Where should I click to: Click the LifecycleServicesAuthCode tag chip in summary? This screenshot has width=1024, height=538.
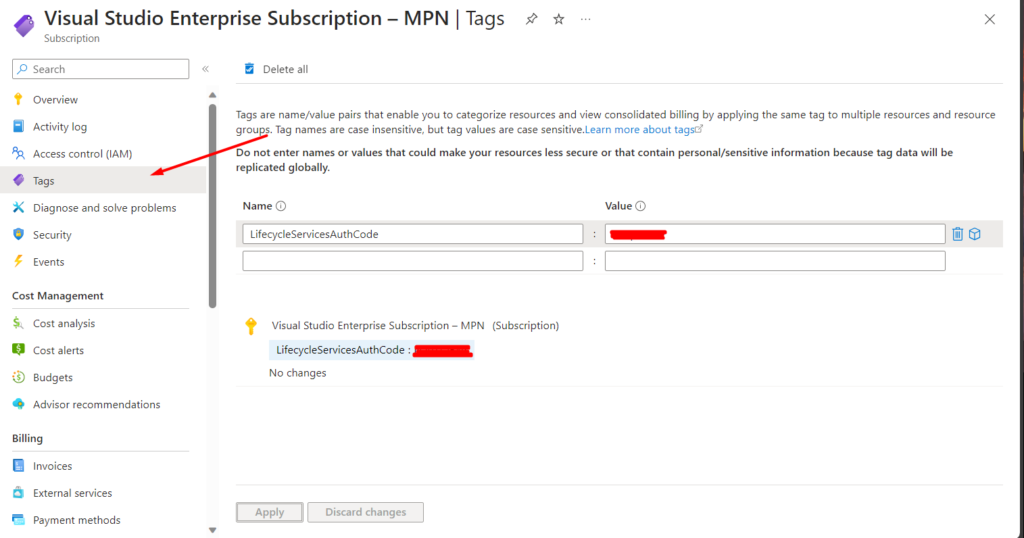tap(372, 350)
